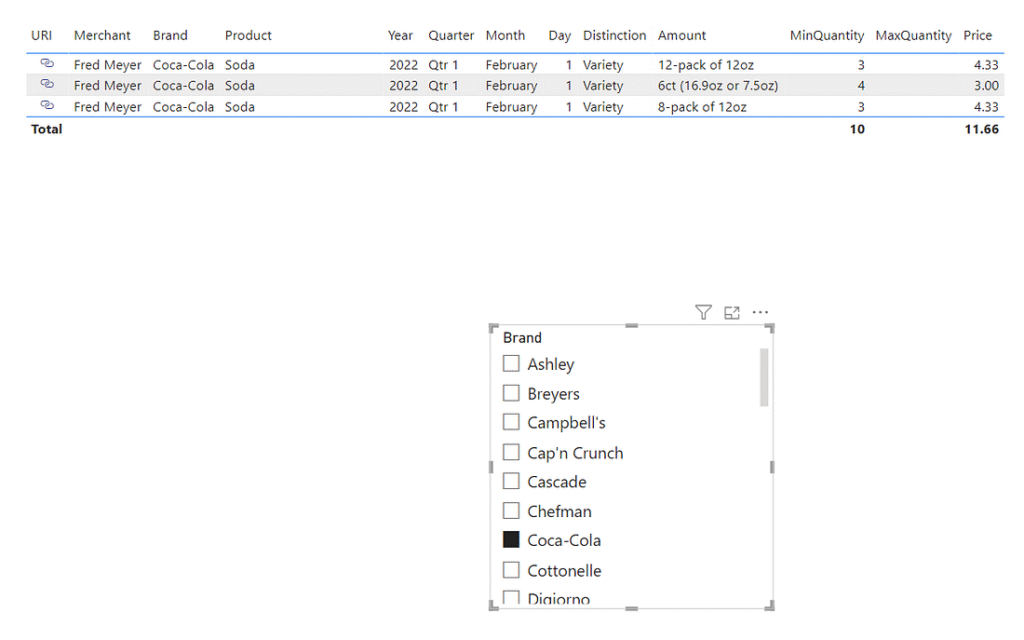Image resolution: width=1024 pixels, height=640 pixels.
Task: Click the Cottonelle label in slicer
Action: 564,571
